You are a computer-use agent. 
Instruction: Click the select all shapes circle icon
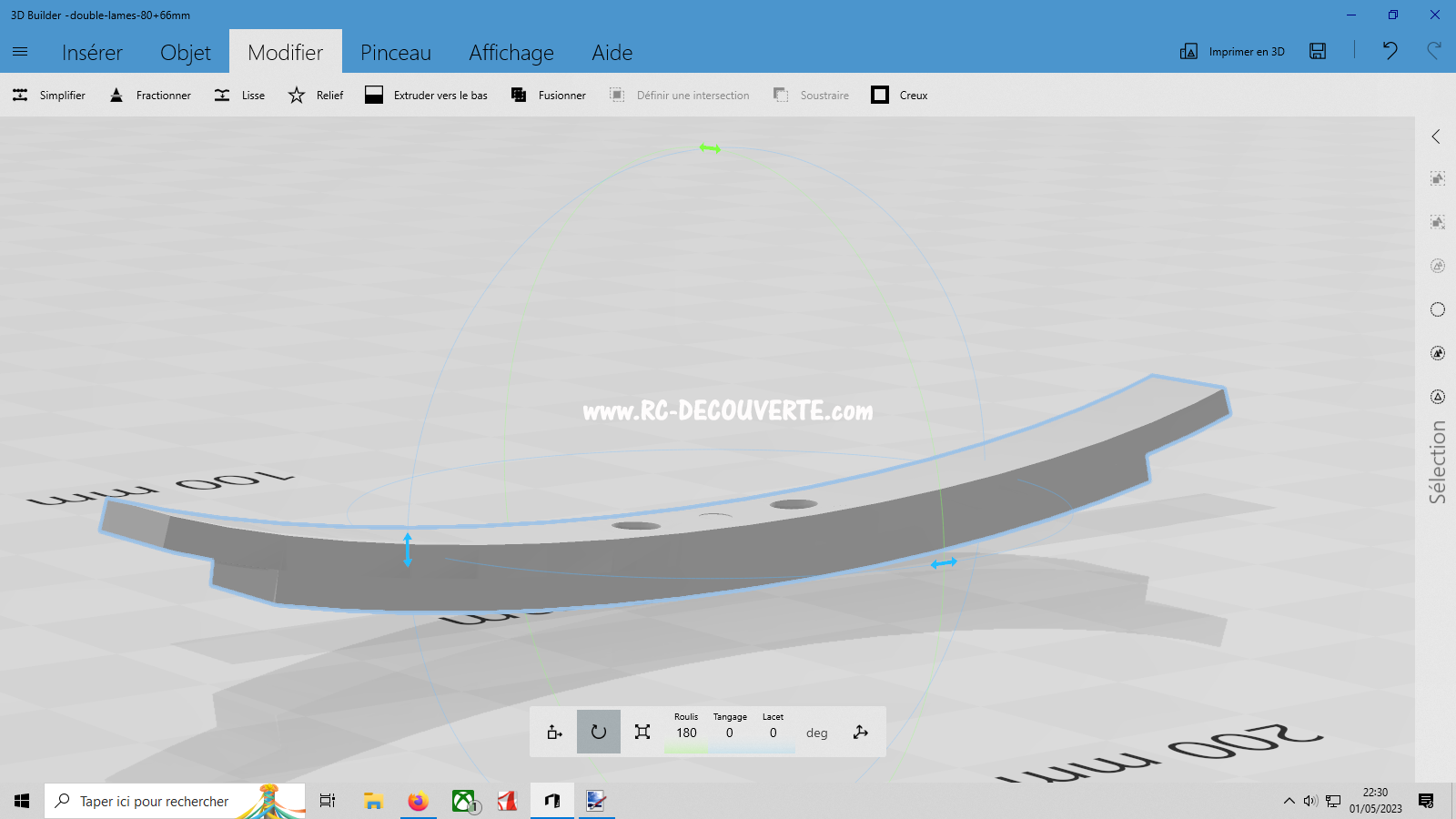coord(1438,353)
